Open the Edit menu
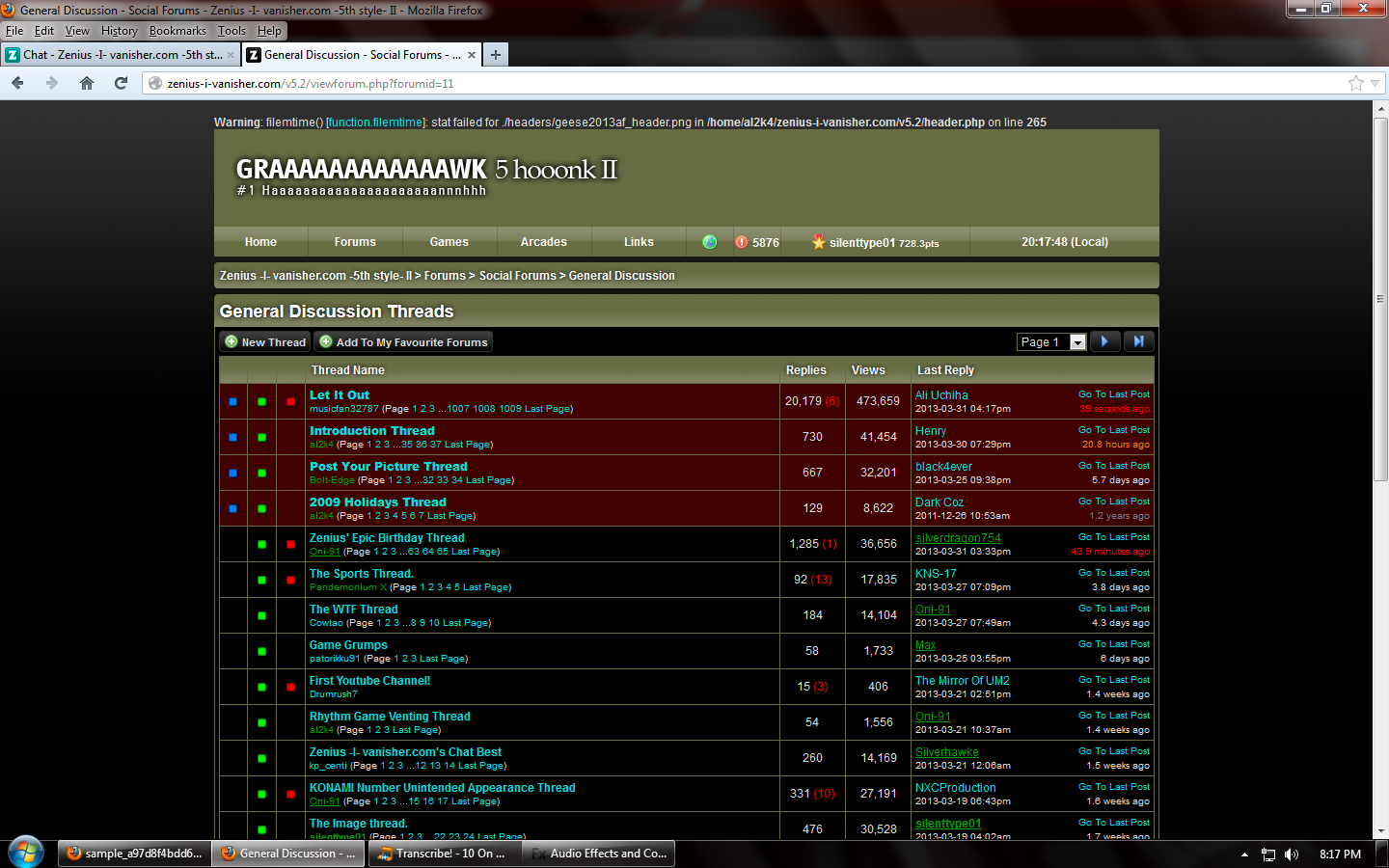 [44, 31]
